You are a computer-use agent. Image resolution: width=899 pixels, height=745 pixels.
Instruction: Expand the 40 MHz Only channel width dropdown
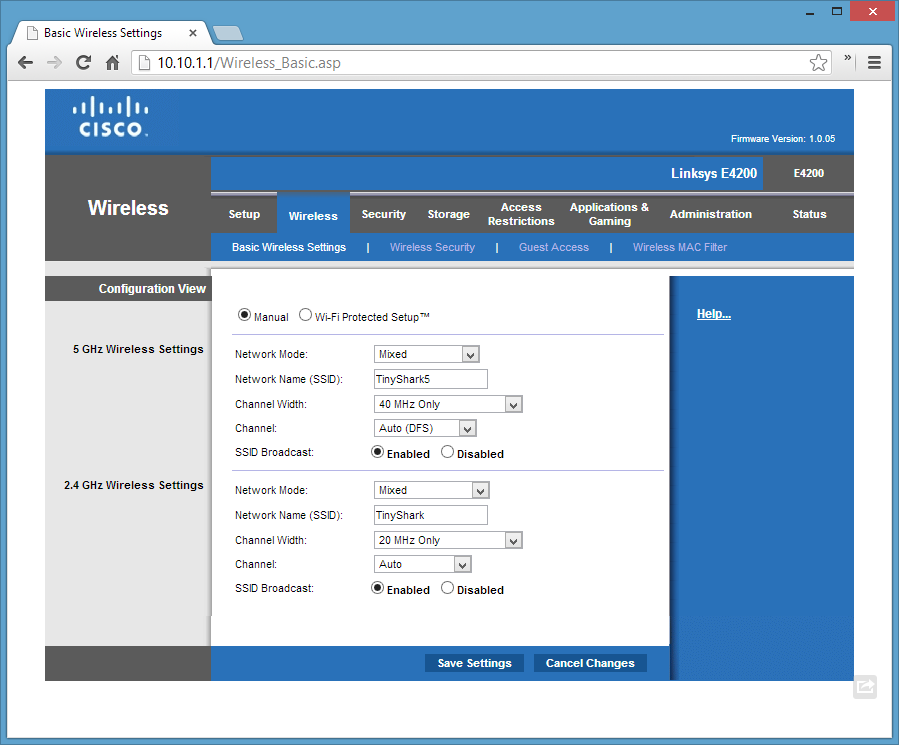448,404
